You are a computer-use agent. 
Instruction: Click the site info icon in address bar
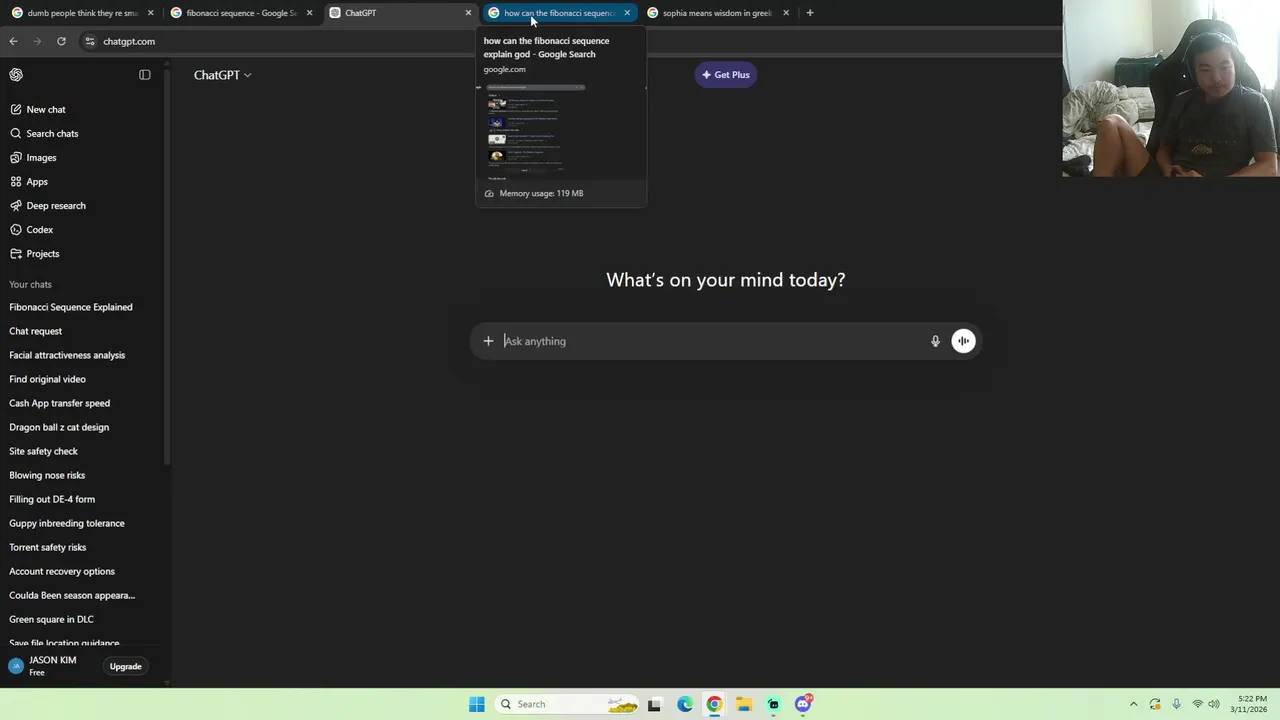point(89,41)
